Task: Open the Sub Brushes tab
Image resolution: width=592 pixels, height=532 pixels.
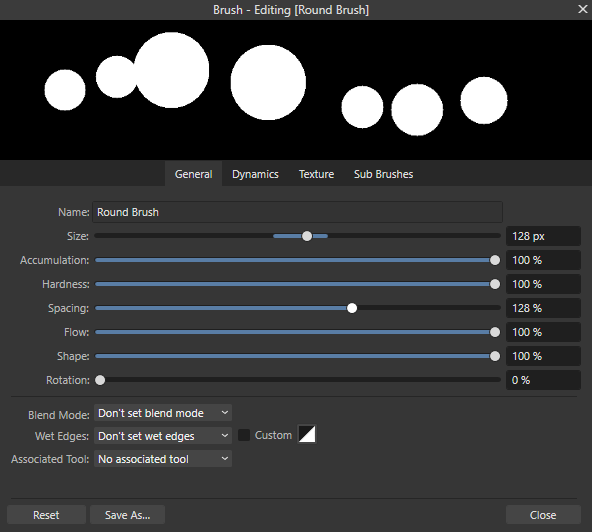Action: 383,174
